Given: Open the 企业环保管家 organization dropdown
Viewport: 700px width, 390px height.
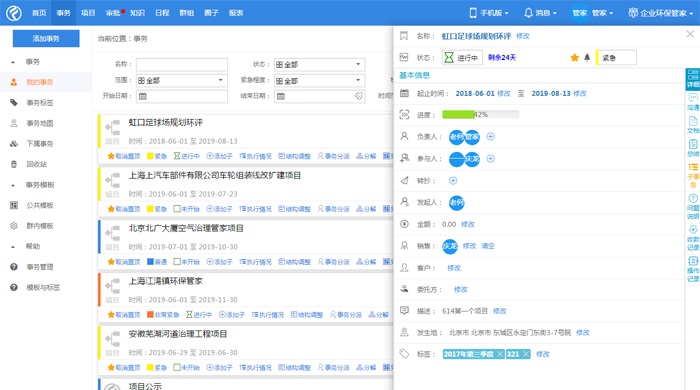Looking at the screenshot, I should (661, 13).
